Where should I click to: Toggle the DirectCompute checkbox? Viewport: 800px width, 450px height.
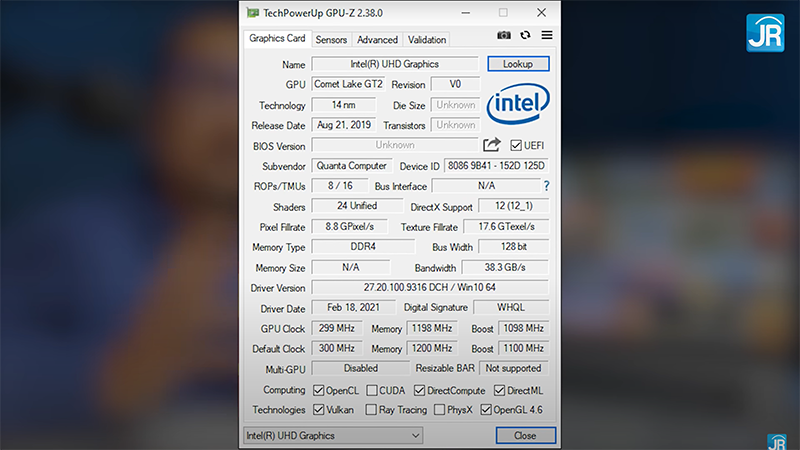(419, 391)
